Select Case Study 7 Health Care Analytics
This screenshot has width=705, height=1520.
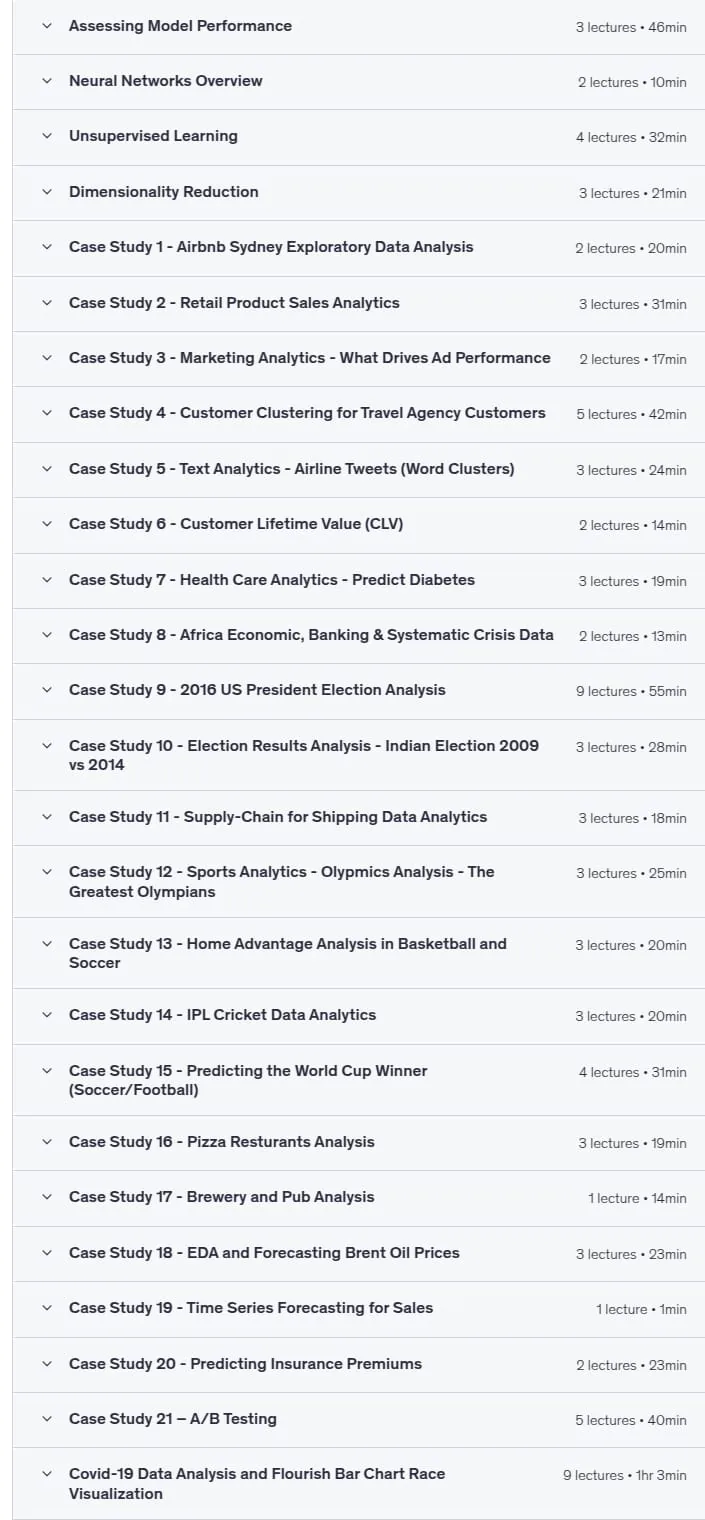[x=272, y=580]
